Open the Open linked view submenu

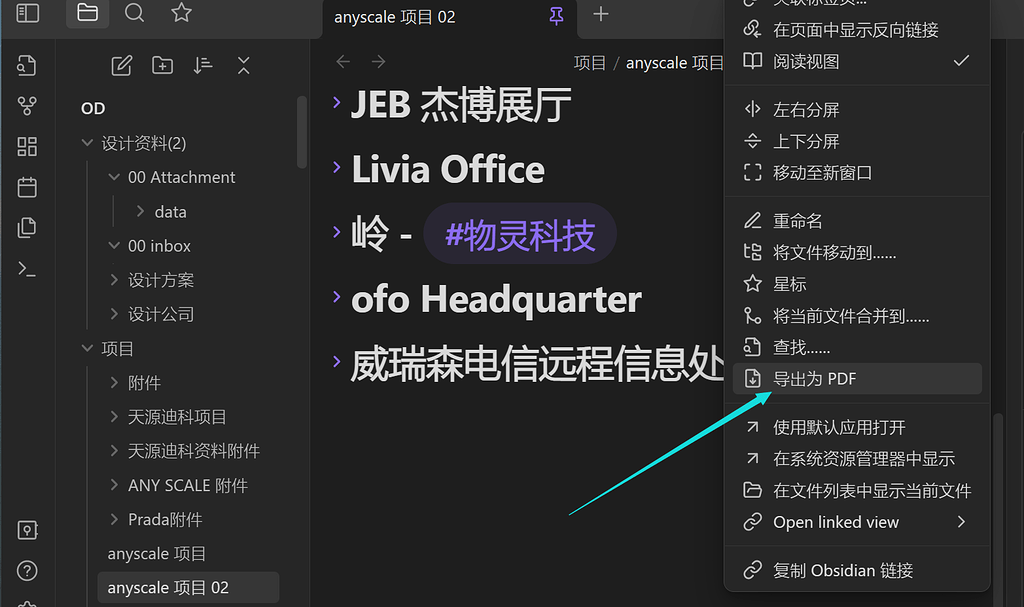pos(857,522)
